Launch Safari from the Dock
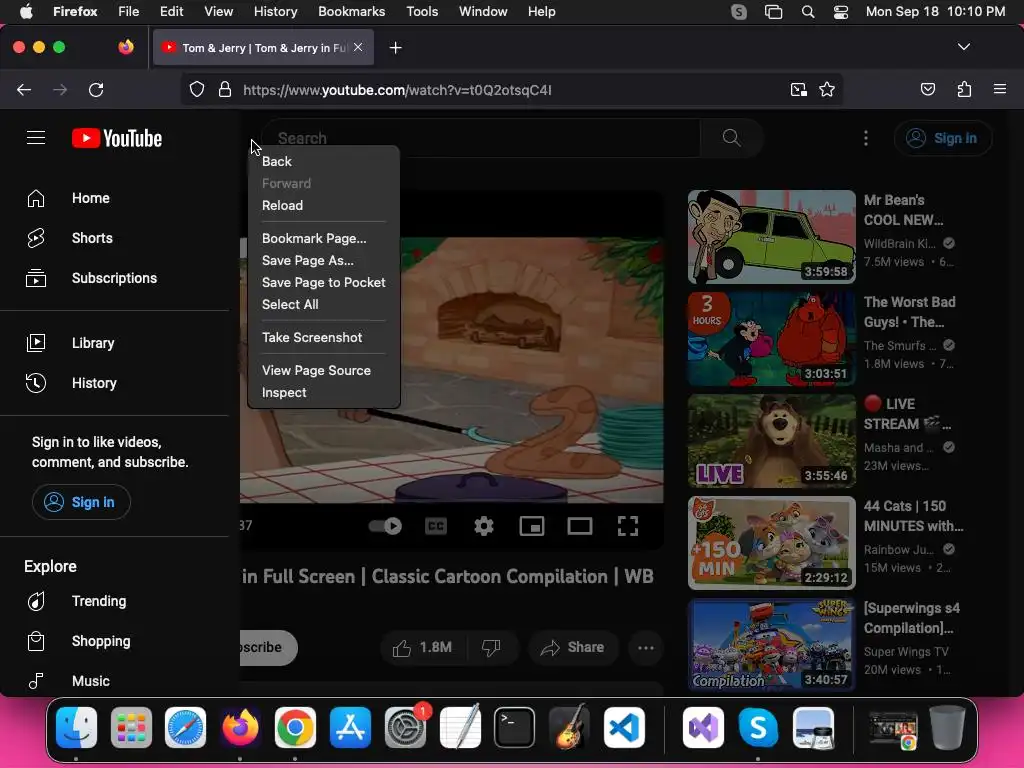1024x768 pixels. [185, 727]
